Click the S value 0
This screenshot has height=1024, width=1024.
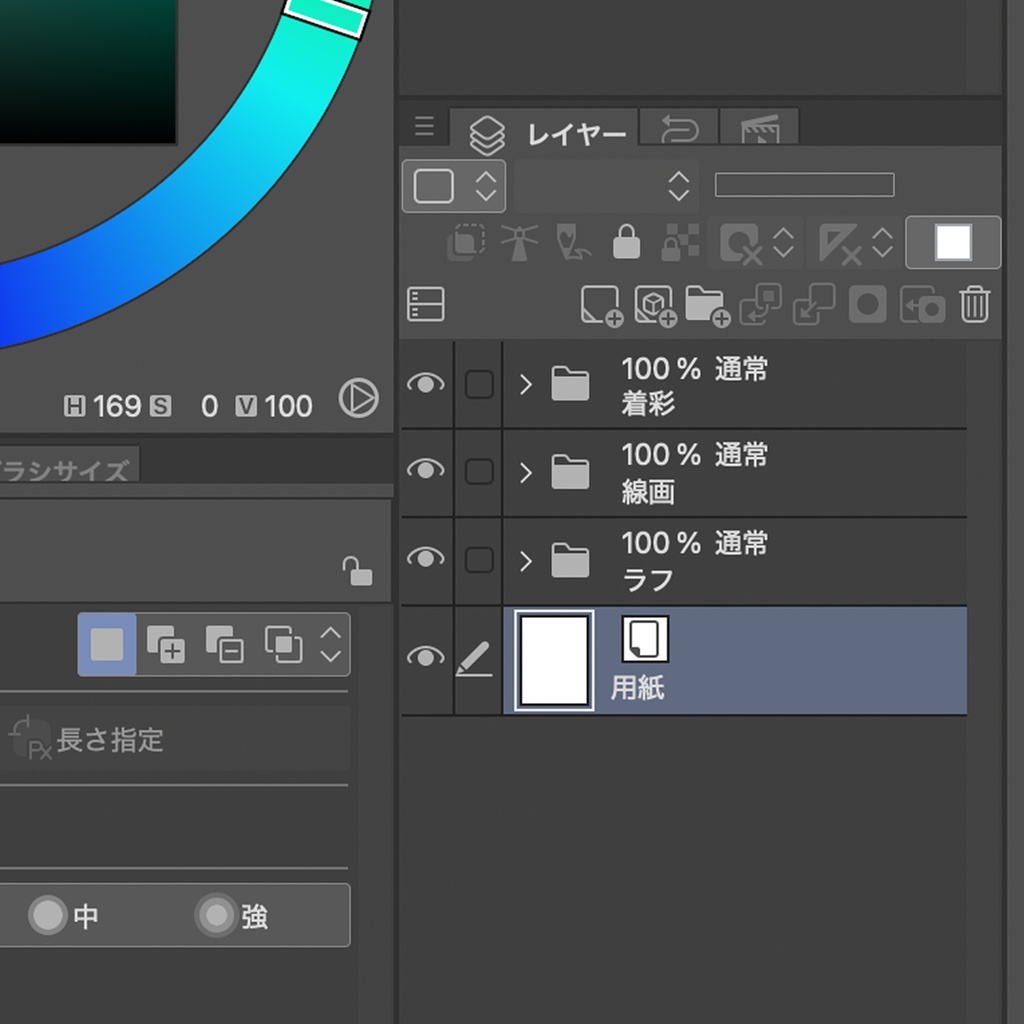point(209,406)
